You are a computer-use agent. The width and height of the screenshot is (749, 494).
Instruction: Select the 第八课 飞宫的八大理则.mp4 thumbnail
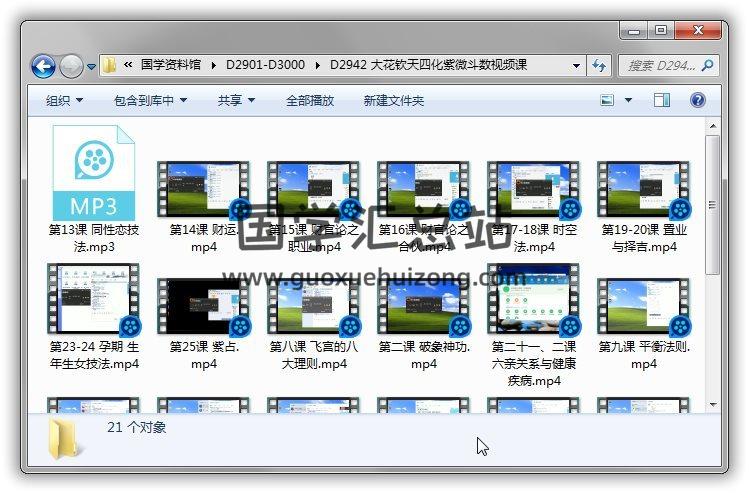(x=314, y=307)
